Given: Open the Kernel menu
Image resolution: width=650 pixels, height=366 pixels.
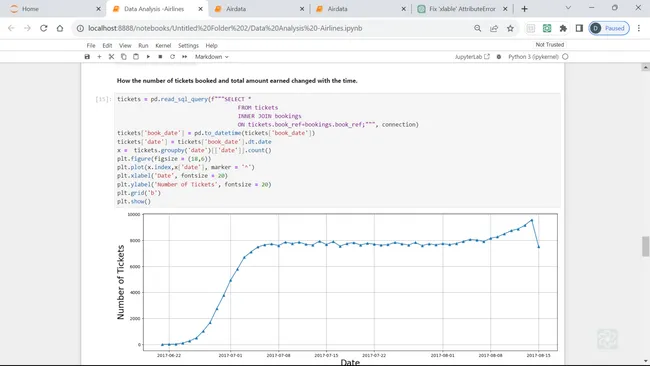Looking at the screenshot, I should click(163, 46).
